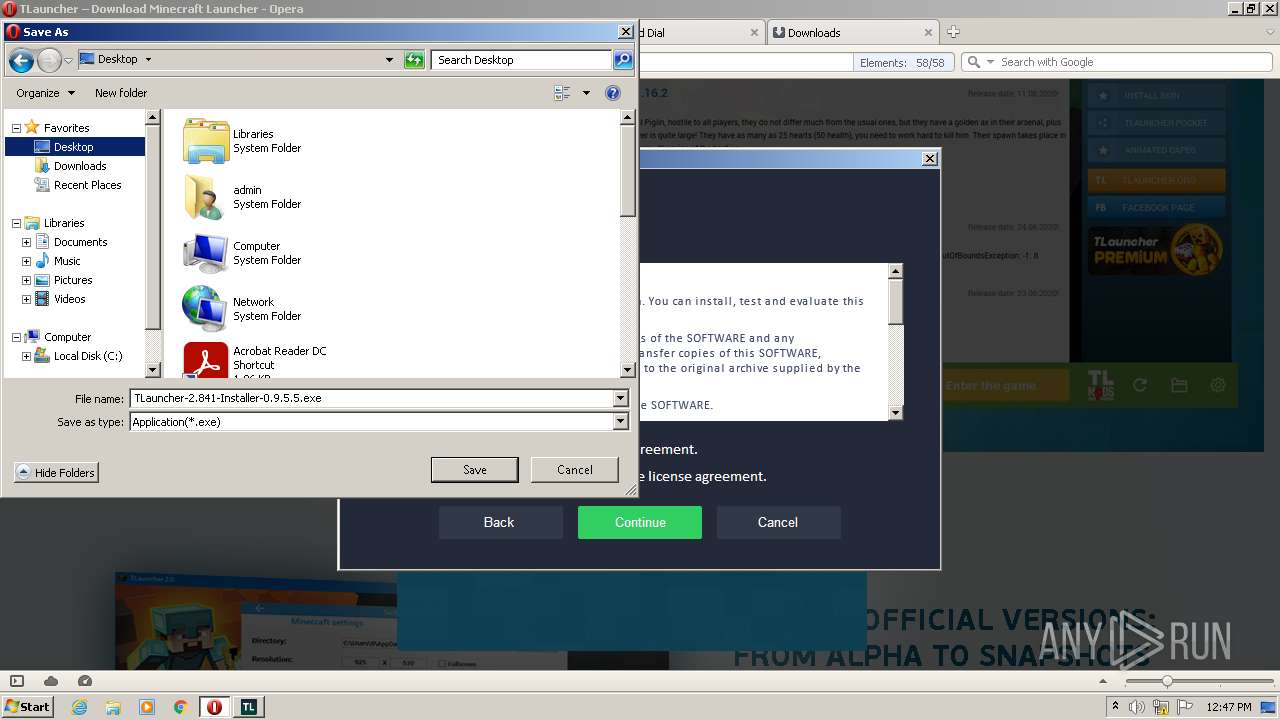
Task: Open Internet Explorer from the taskbar
Action: [x=79, y=707]
